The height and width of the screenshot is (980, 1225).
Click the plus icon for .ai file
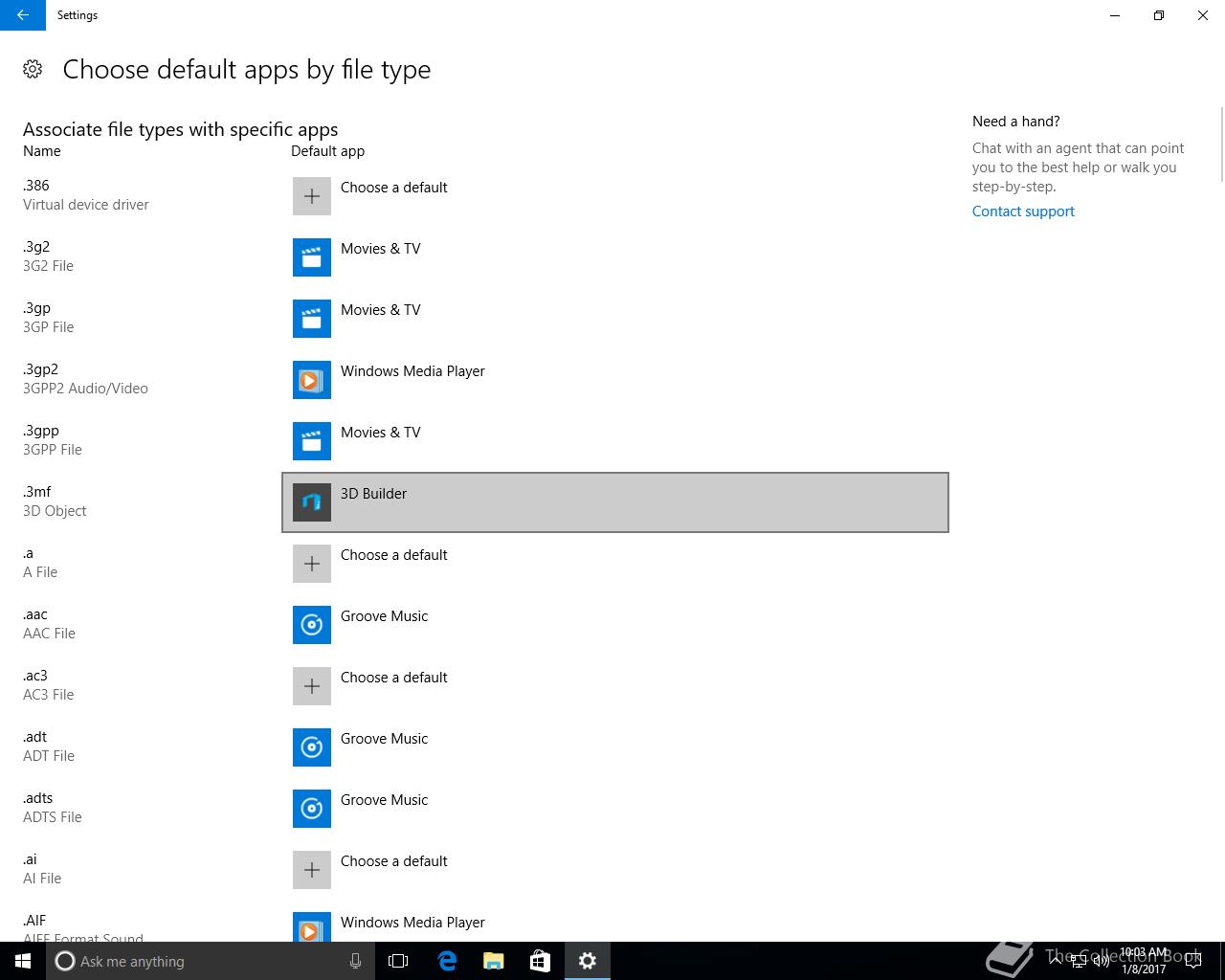point(312,870)
